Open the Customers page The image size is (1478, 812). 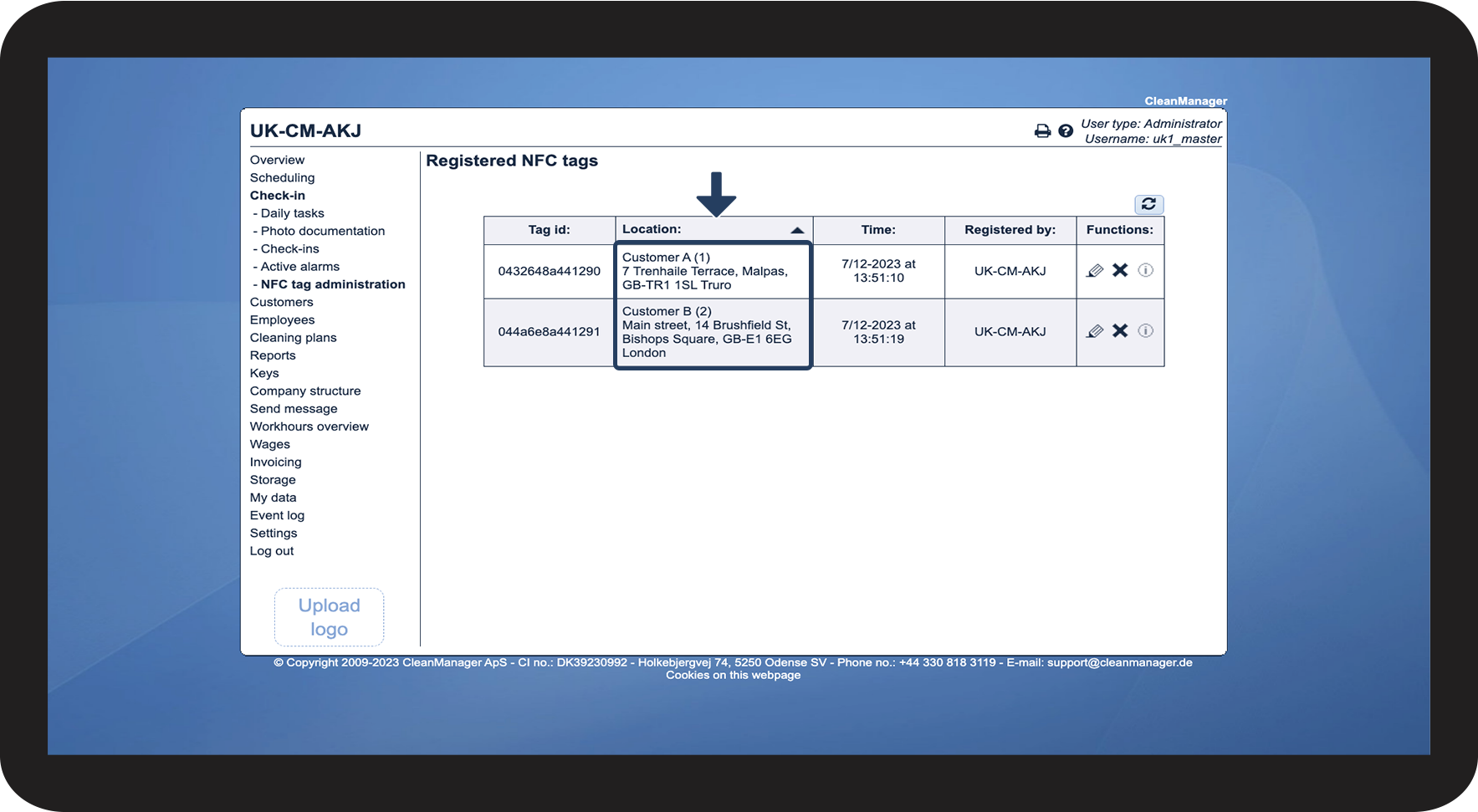click(281, 302)
